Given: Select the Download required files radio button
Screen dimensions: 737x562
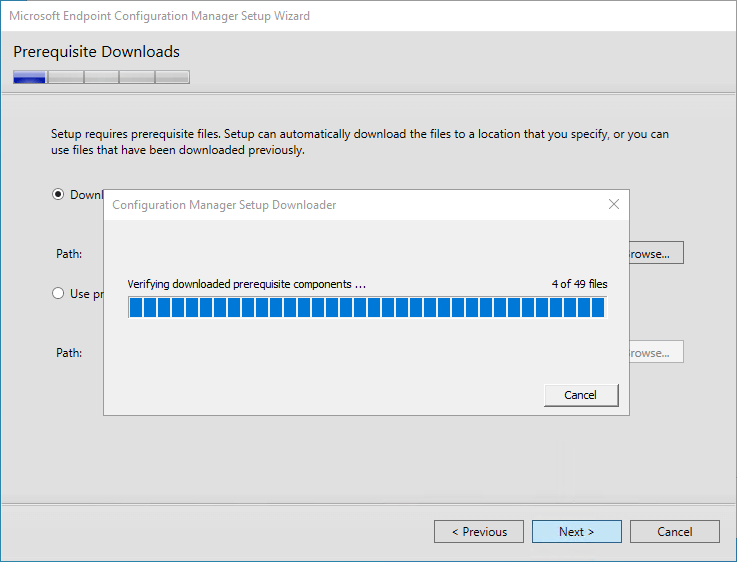Looking at the screenshot, I should click(58, 195).
